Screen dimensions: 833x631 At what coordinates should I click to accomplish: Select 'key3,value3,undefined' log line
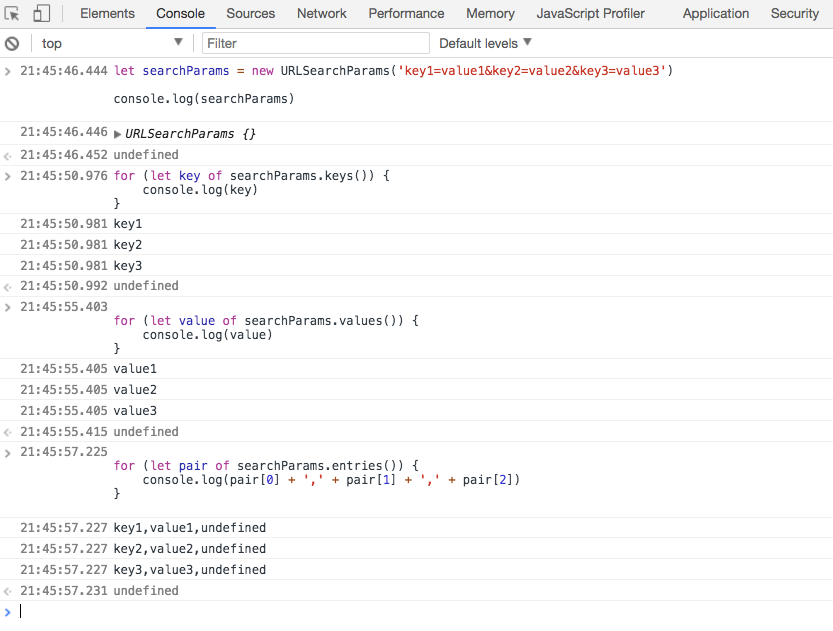(x=190, y=570)
